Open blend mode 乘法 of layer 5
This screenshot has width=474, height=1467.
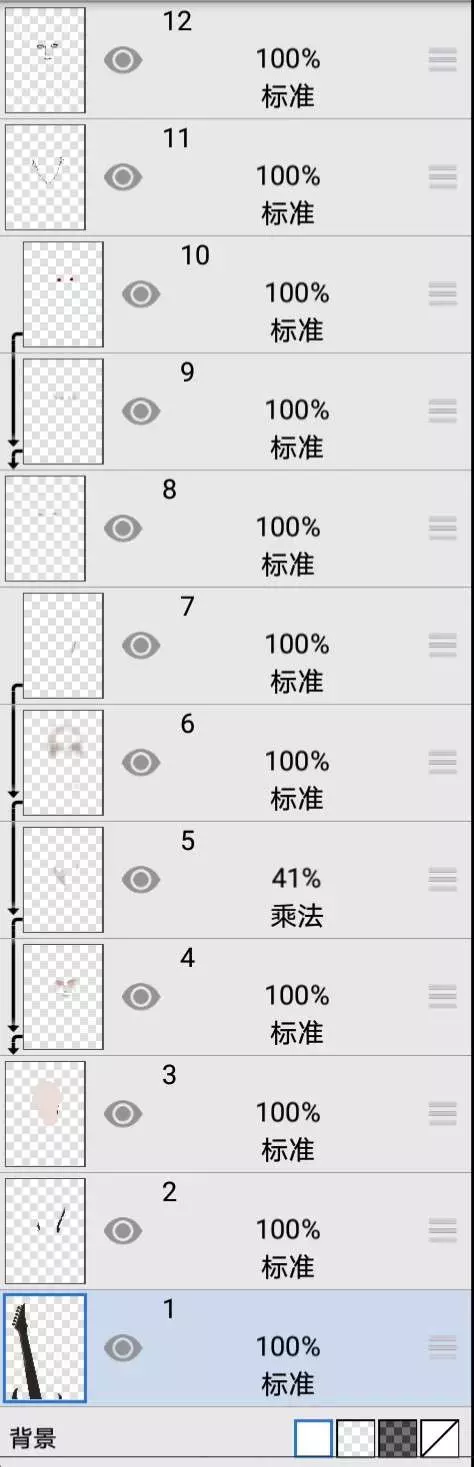coord(296,915)
